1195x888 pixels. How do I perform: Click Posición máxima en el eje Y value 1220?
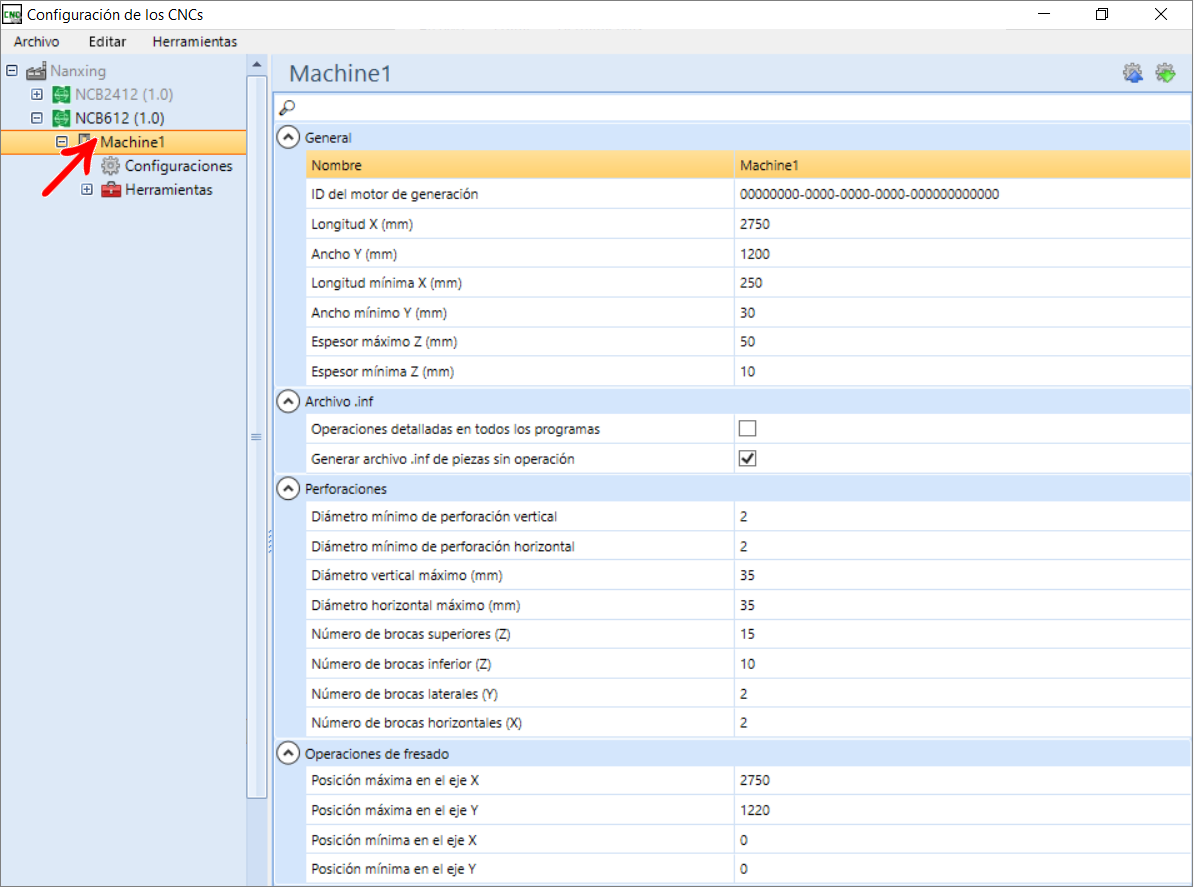(962, 810)
